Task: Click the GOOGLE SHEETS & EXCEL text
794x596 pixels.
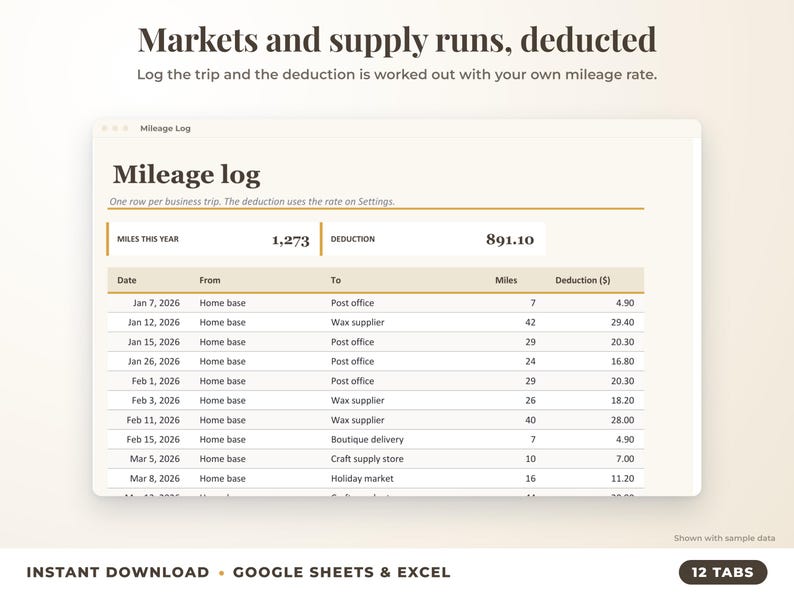Action: point(341,572)
